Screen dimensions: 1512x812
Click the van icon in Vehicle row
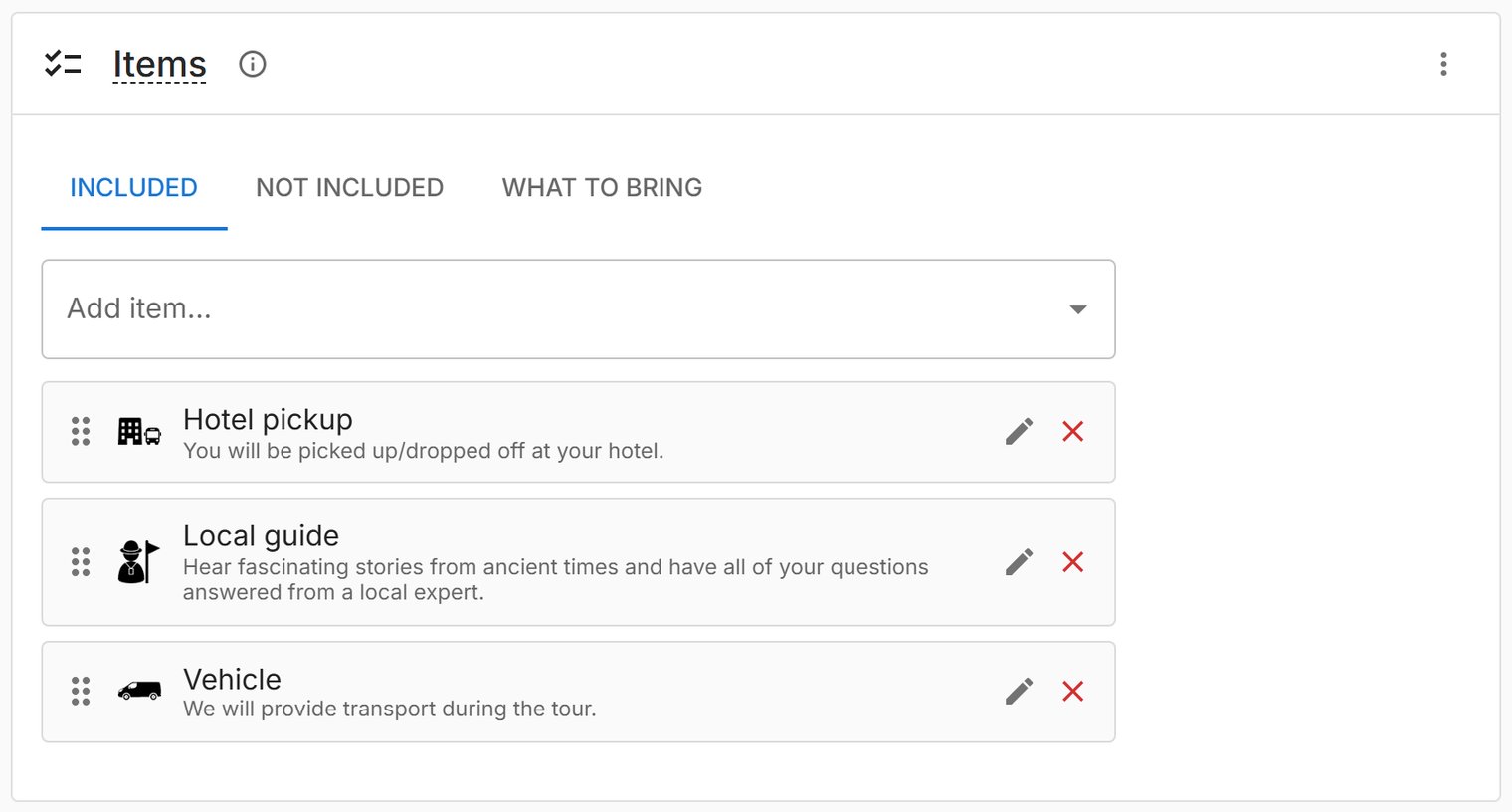[x=139, y=691]
